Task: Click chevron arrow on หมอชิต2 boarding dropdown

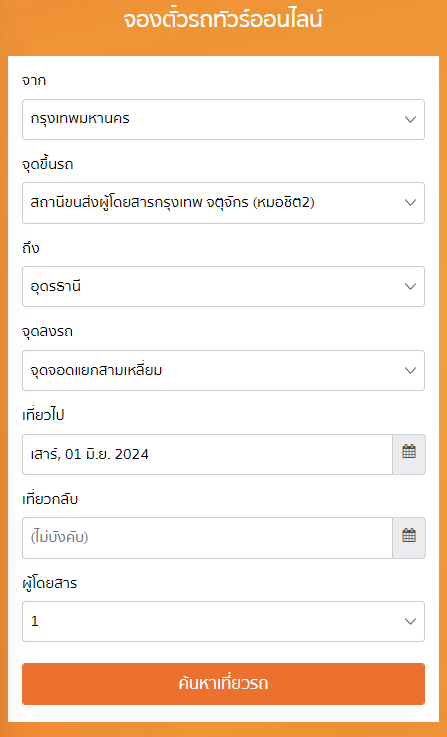Action: pyautogui.click(x=410, y=203)
